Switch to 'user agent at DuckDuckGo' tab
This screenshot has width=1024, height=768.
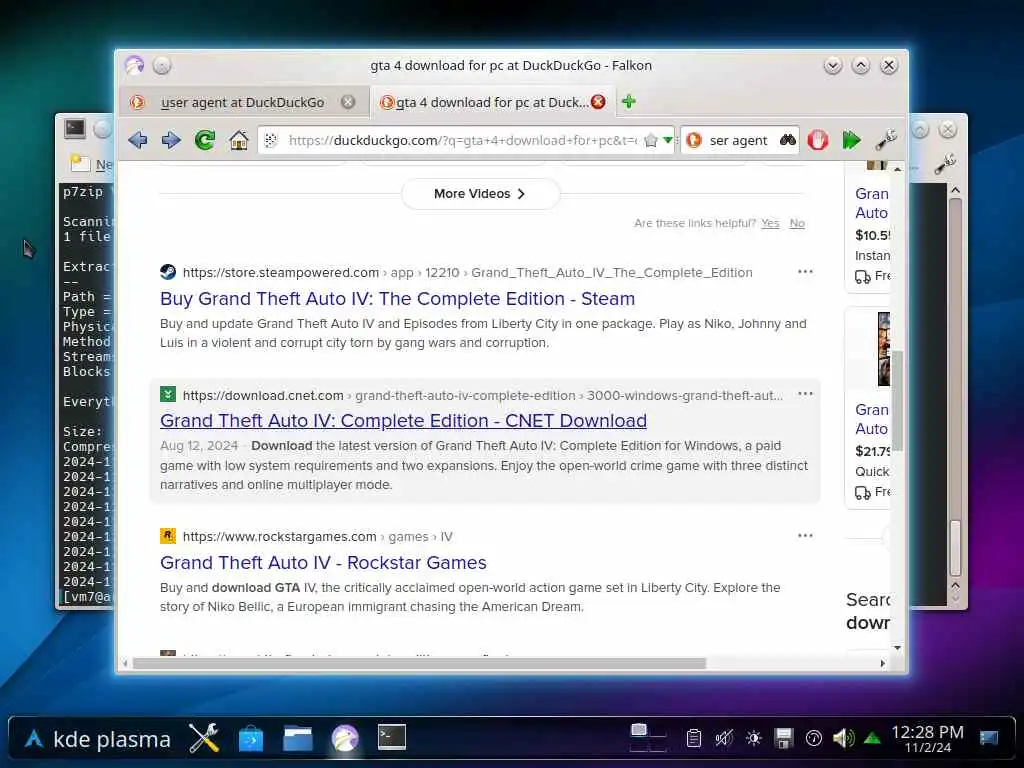[x=242, y=103]
